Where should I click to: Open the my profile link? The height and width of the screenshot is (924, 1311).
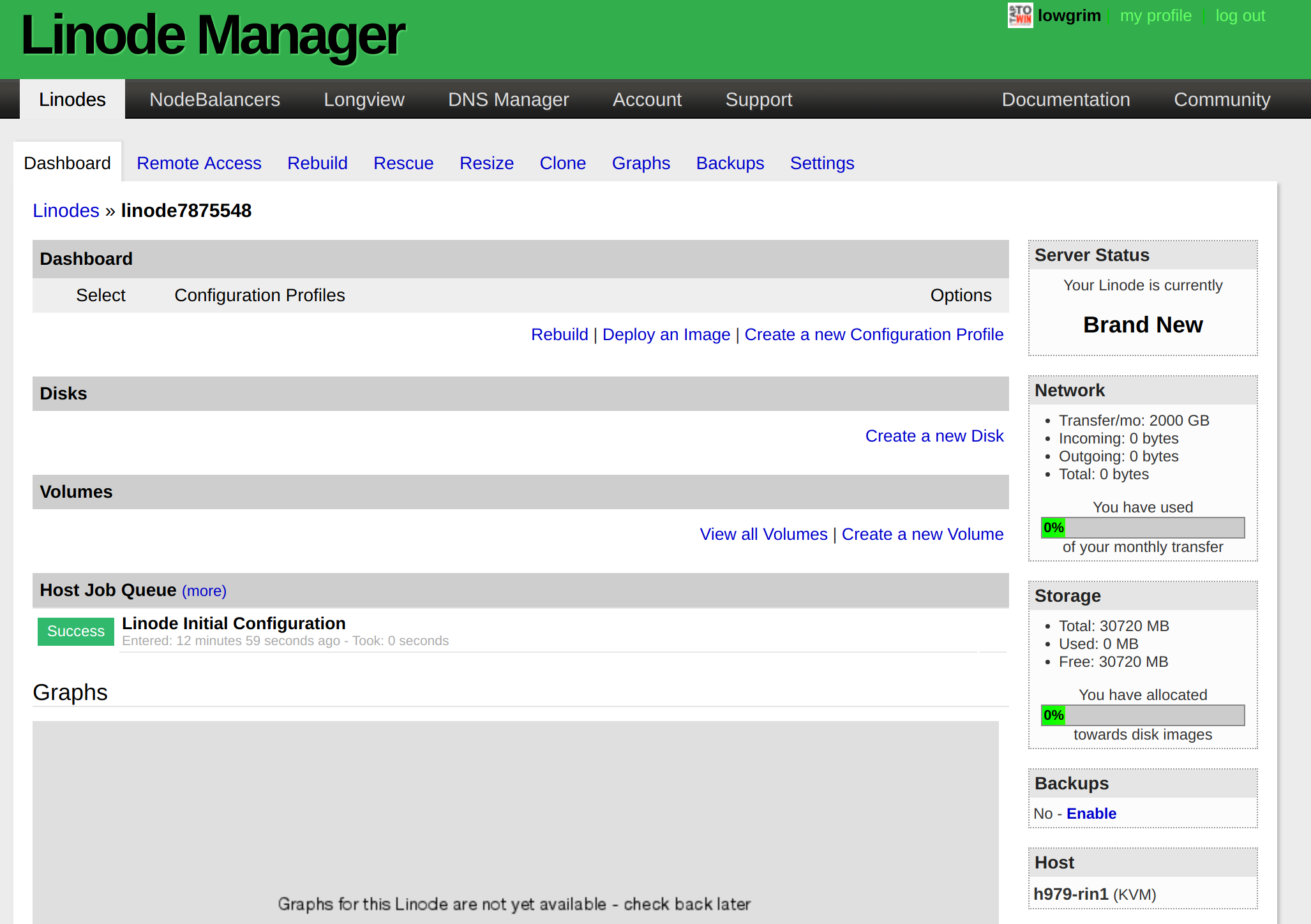(1155, 15)
